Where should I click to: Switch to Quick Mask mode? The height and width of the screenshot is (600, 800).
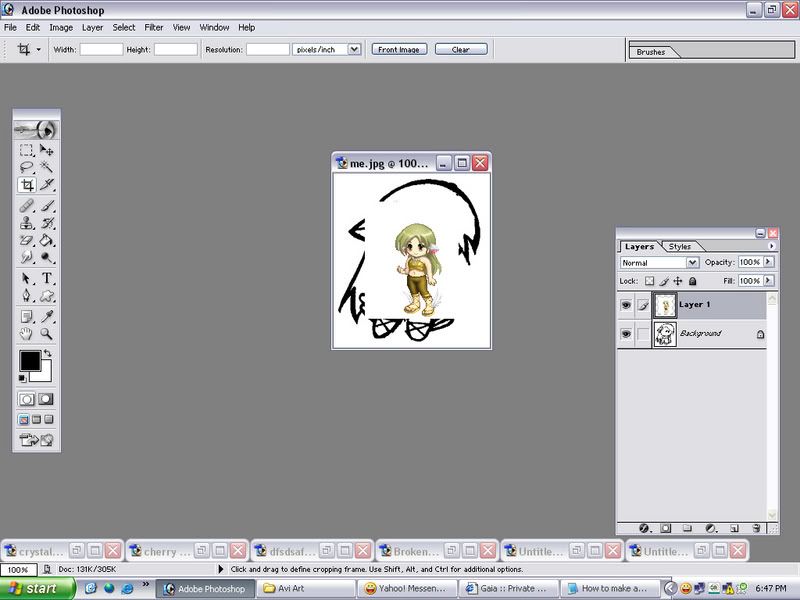(46, 399)
